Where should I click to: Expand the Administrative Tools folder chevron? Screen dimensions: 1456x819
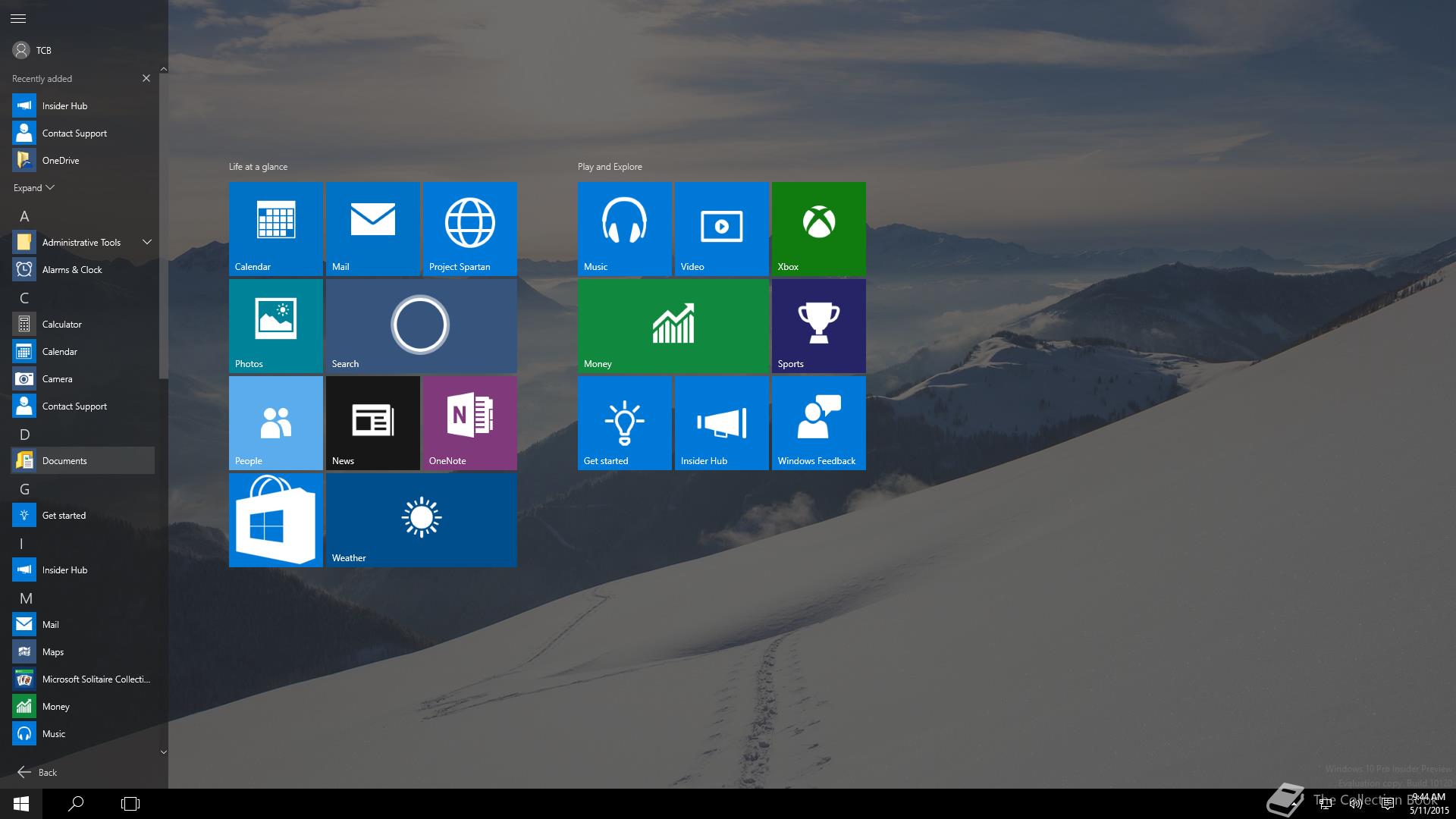pyautogui.click(x=147, y=242)
